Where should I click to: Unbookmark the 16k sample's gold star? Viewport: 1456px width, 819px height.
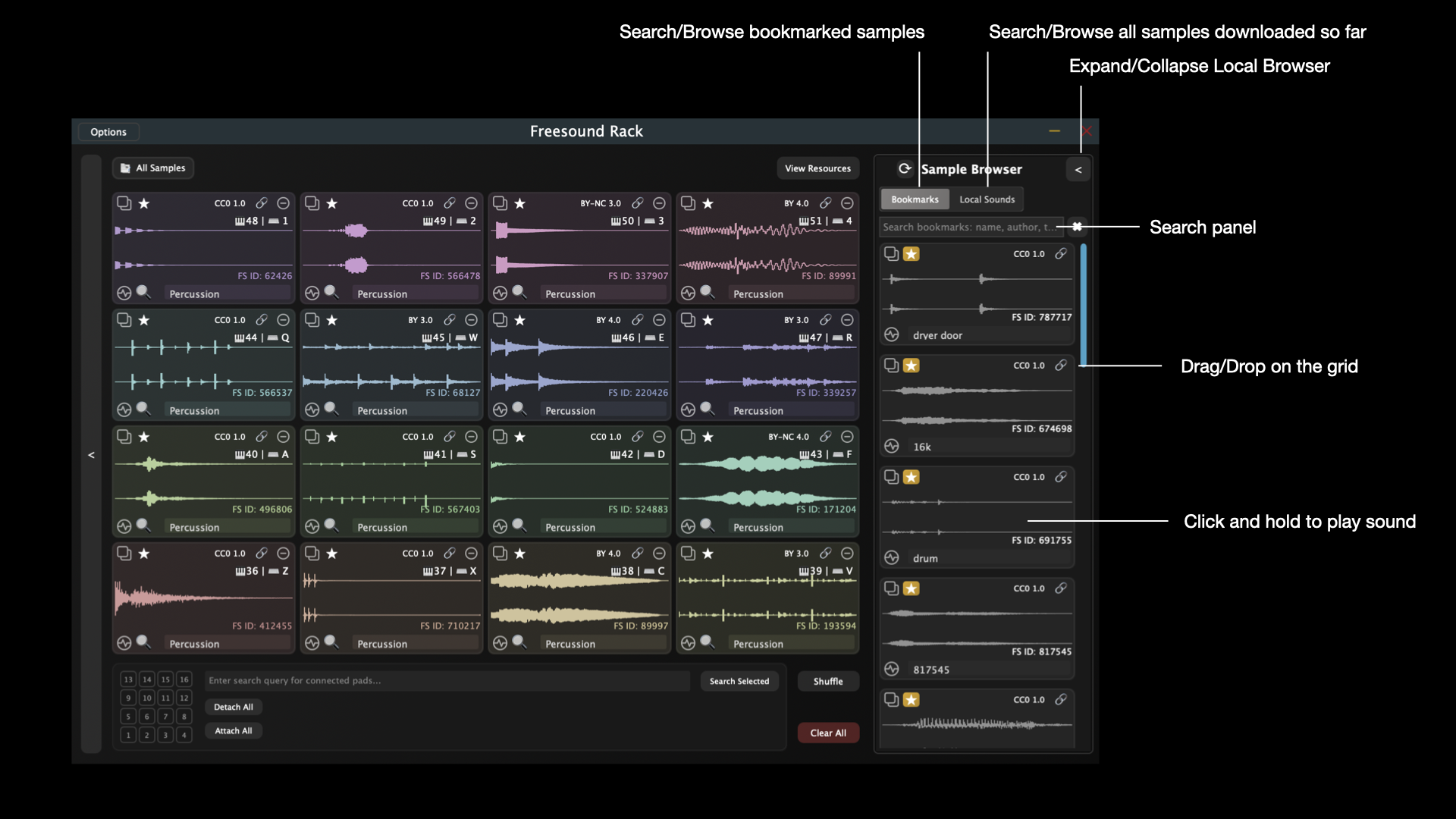click(x=912, y=366)
